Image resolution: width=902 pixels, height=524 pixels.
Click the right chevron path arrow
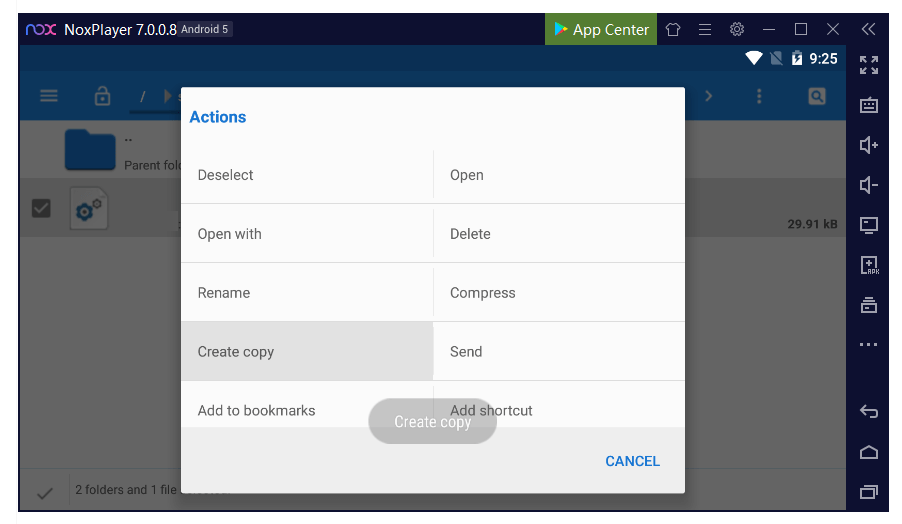[x=709, y=96]
